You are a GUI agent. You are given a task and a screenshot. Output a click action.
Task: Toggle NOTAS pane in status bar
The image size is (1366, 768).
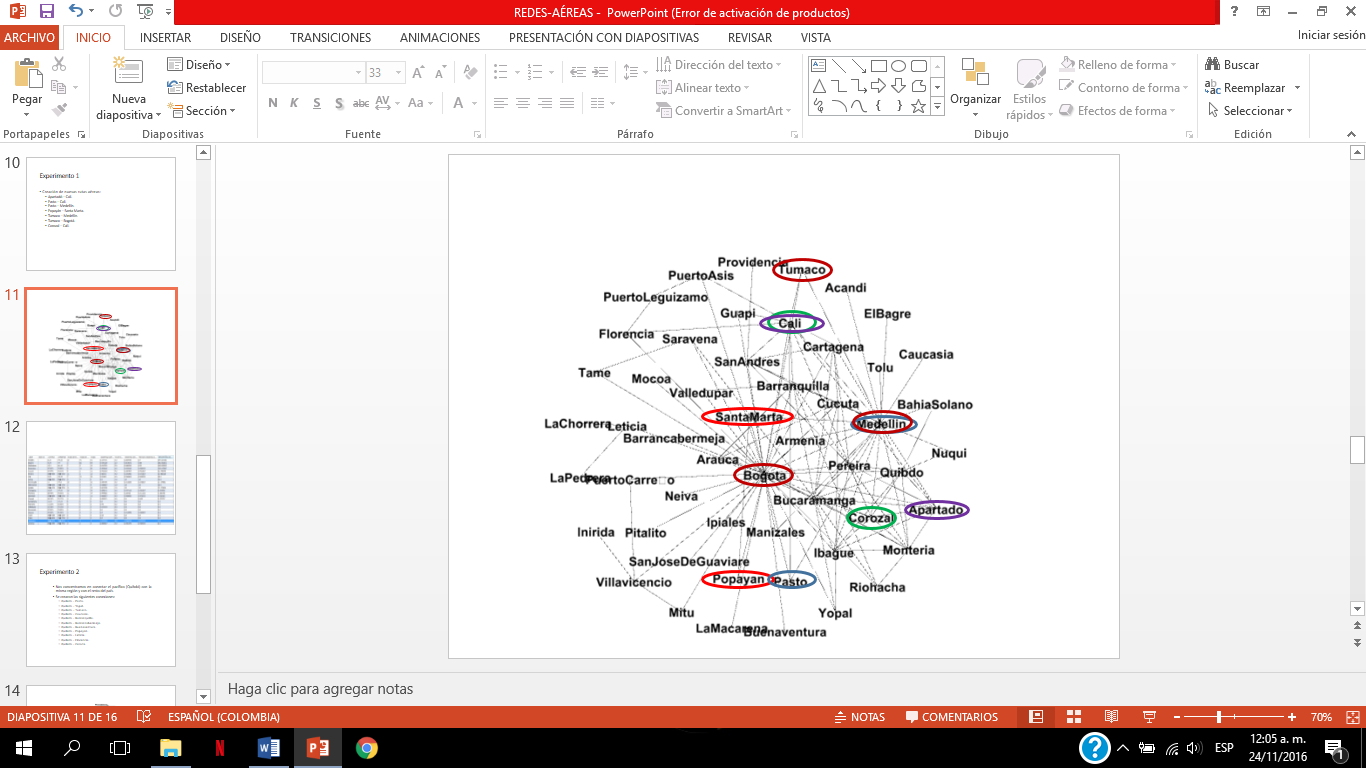(860, 717)
